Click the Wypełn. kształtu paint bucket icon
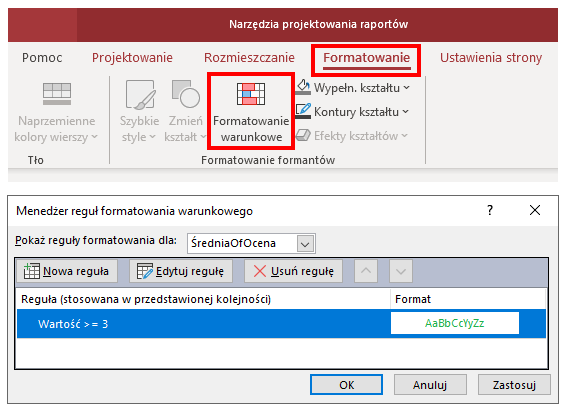Image resolution: width=568 pixels, height=410 pixels. [303, 87]
